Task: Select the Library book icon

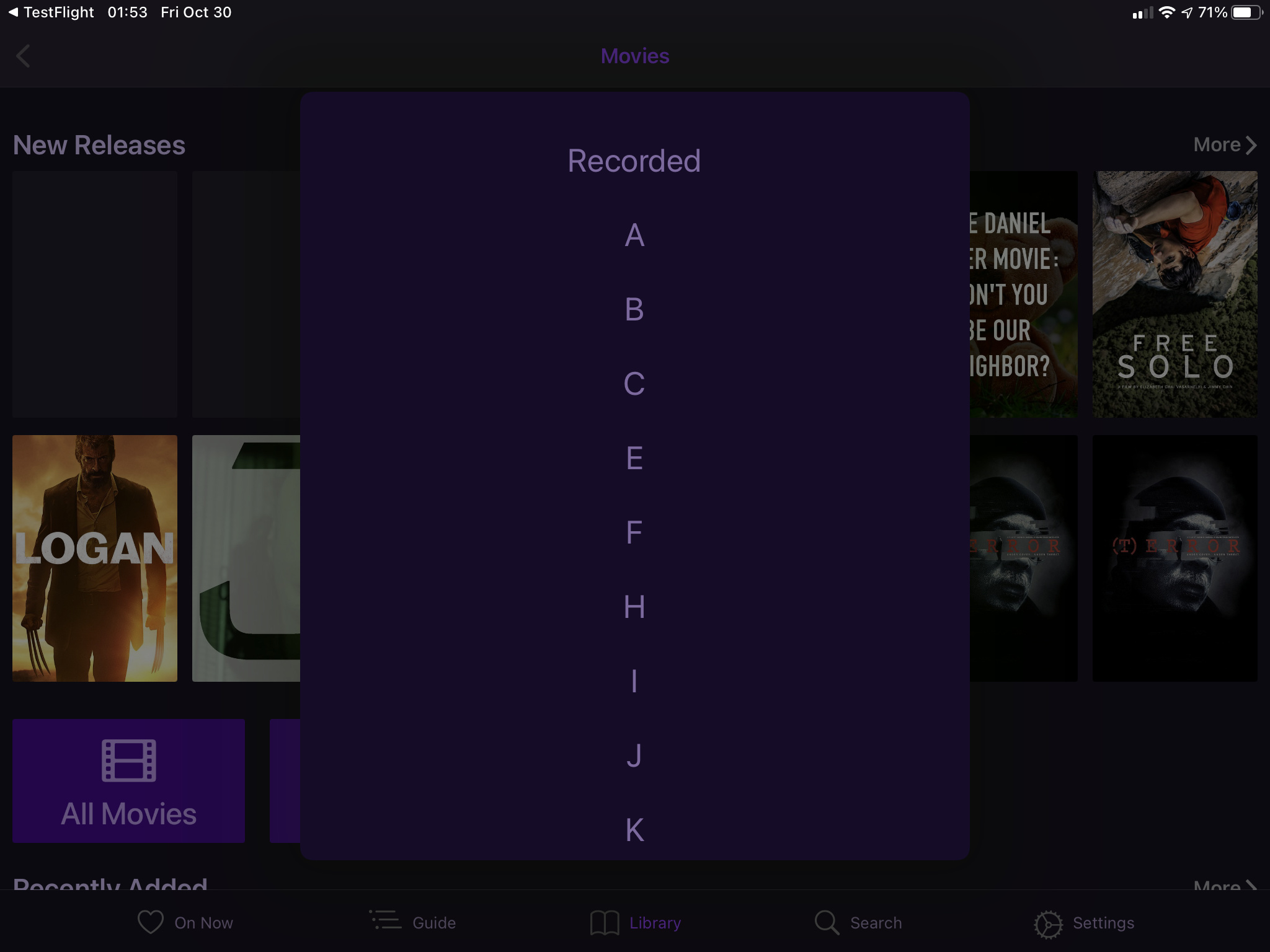Action: point(605,923)
